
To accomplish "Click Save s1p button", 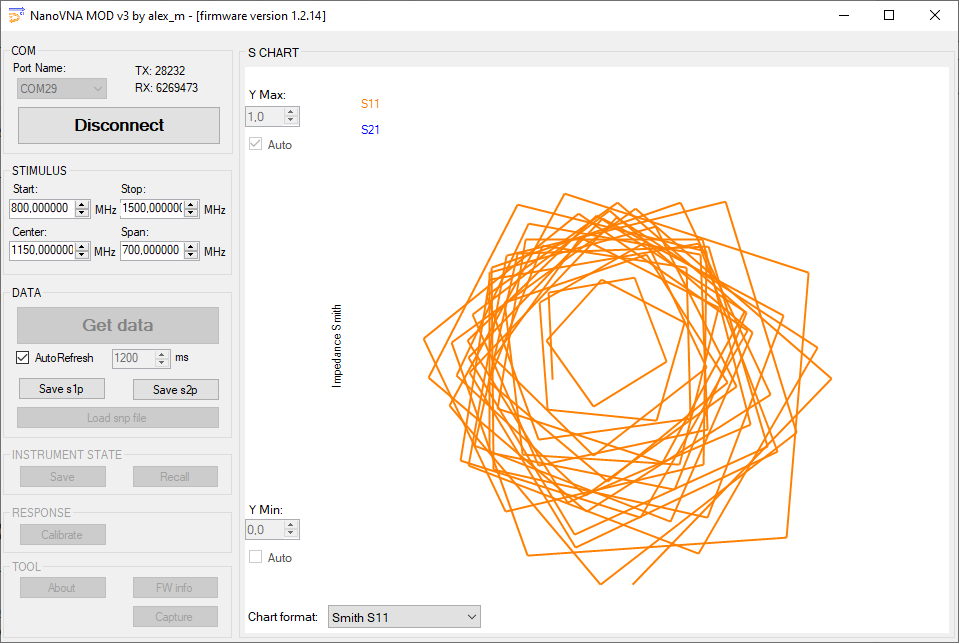I will [62, 389].
